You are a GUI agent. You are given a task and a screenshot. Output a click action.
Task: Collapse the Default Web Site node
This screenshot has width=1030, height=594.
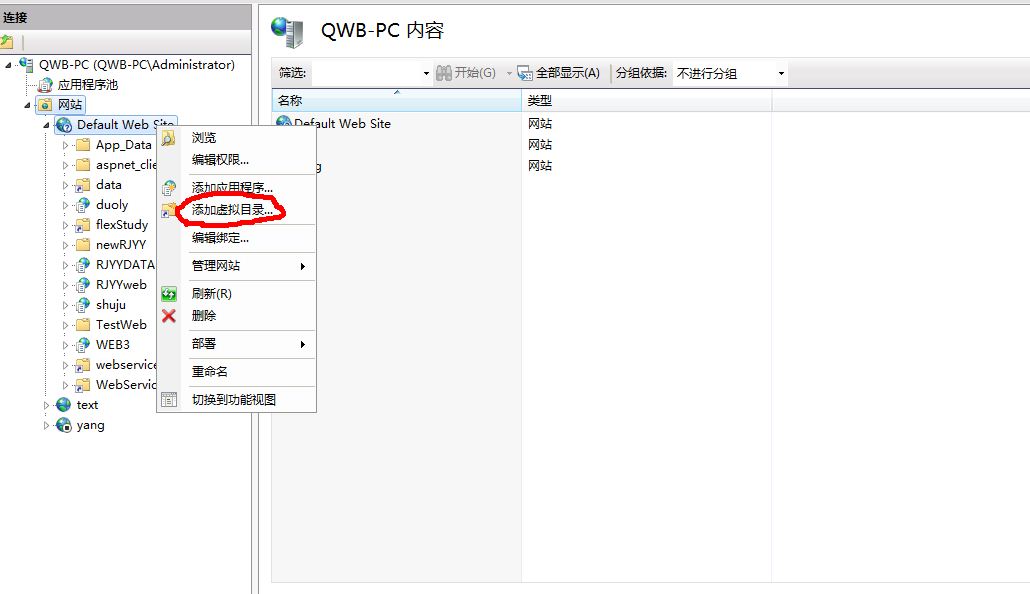[47, 125]
